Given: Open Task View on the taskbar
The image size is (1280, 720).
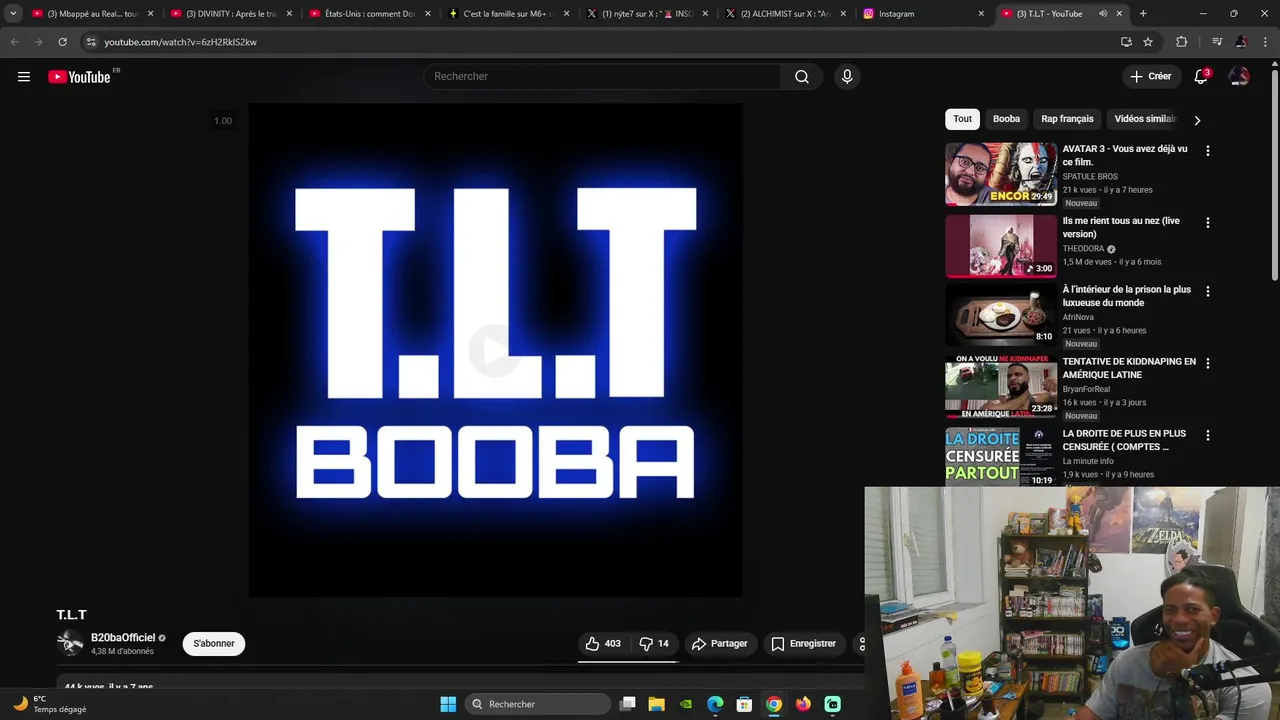Looking at the screenshot, I should [x=627, y=704].
